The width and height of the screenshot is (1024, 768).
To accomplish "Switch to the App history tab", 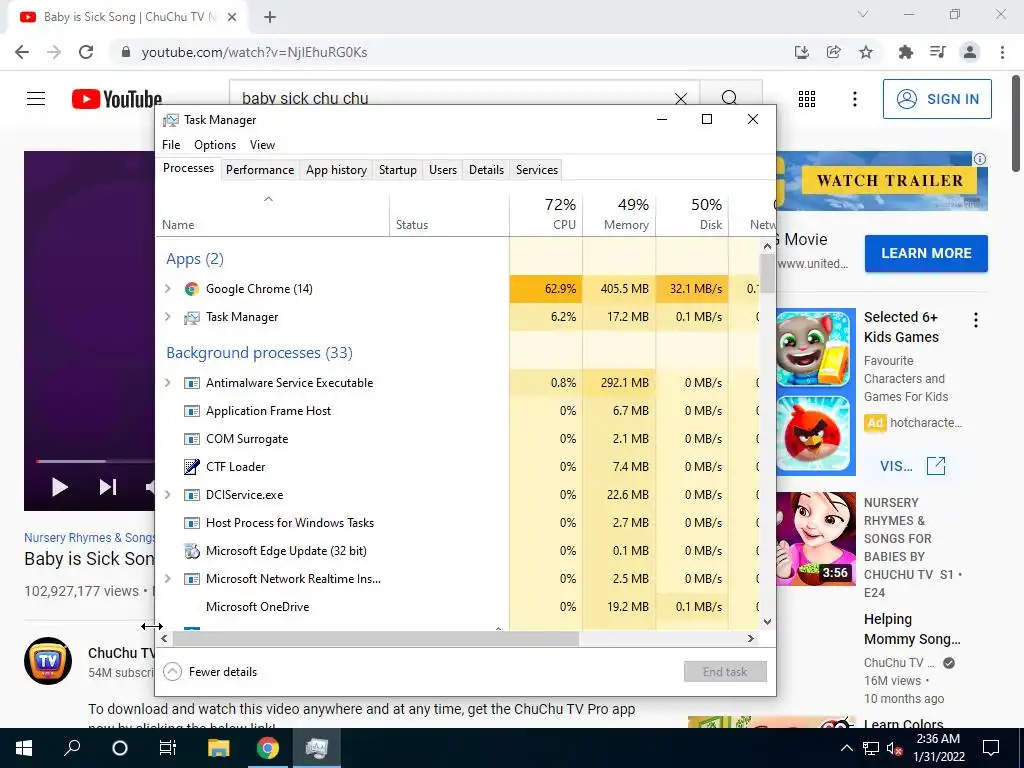I will click(x=336, y=170).
